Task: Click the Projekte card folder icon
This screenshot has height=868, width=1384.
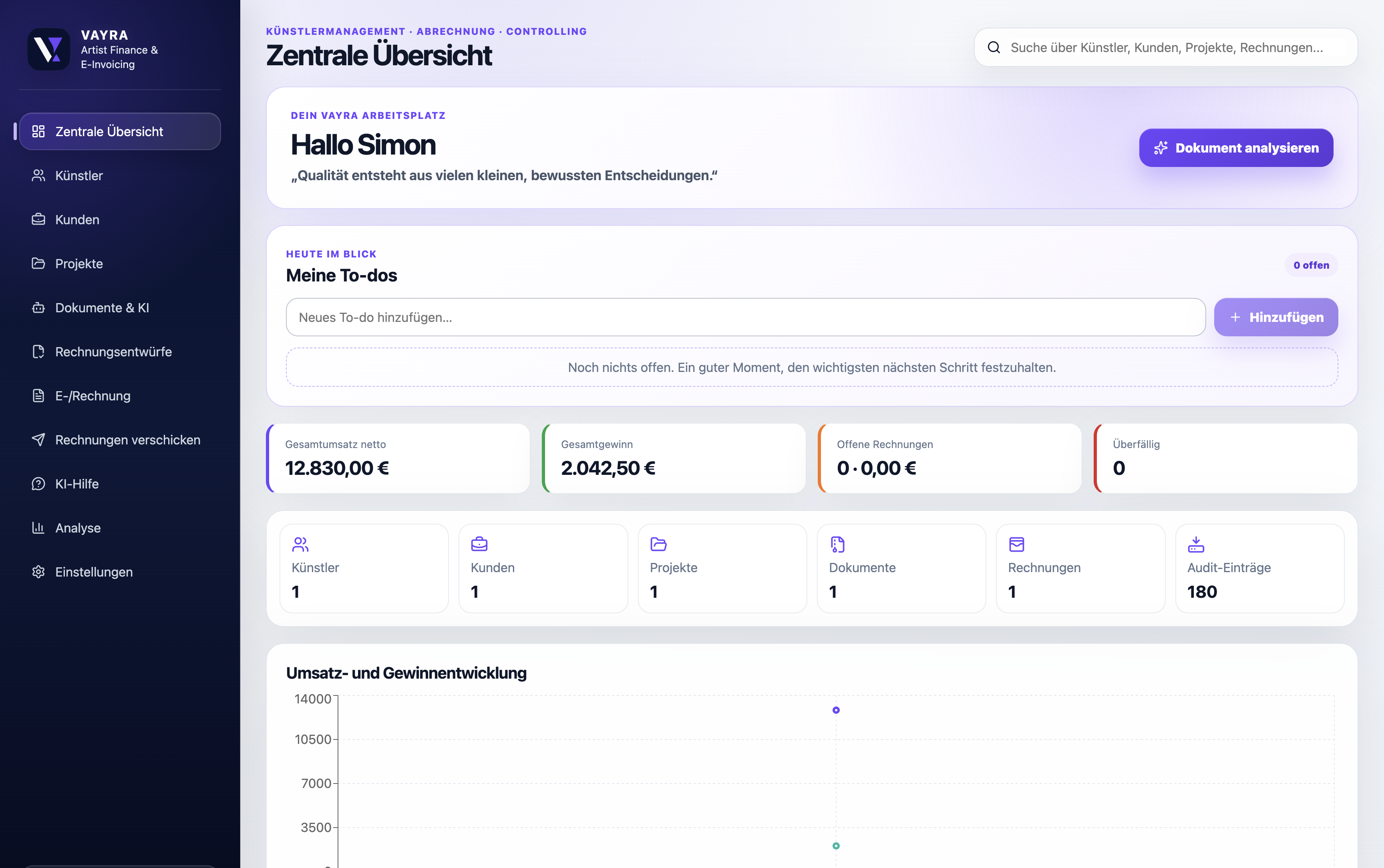Action: coord(658,544)
